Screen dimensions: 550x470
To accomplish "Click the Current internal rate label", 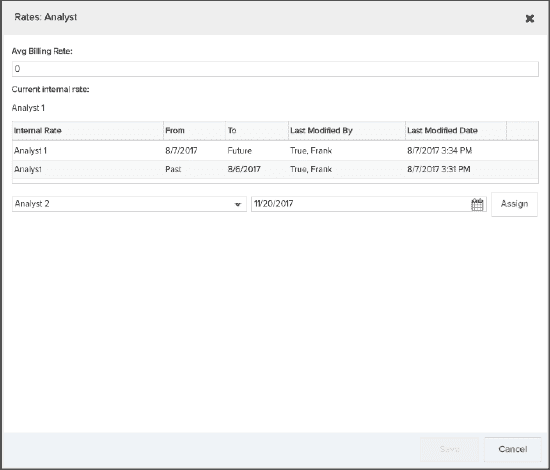I will pos(51,89).
